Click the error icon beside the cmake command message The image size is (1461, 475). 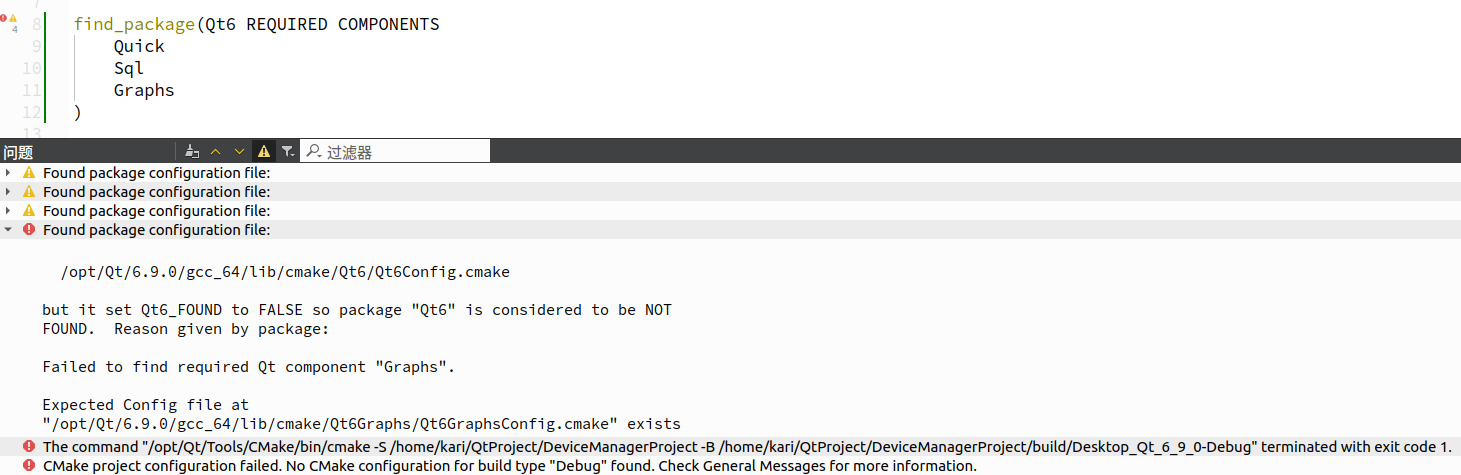click(29, 447)
